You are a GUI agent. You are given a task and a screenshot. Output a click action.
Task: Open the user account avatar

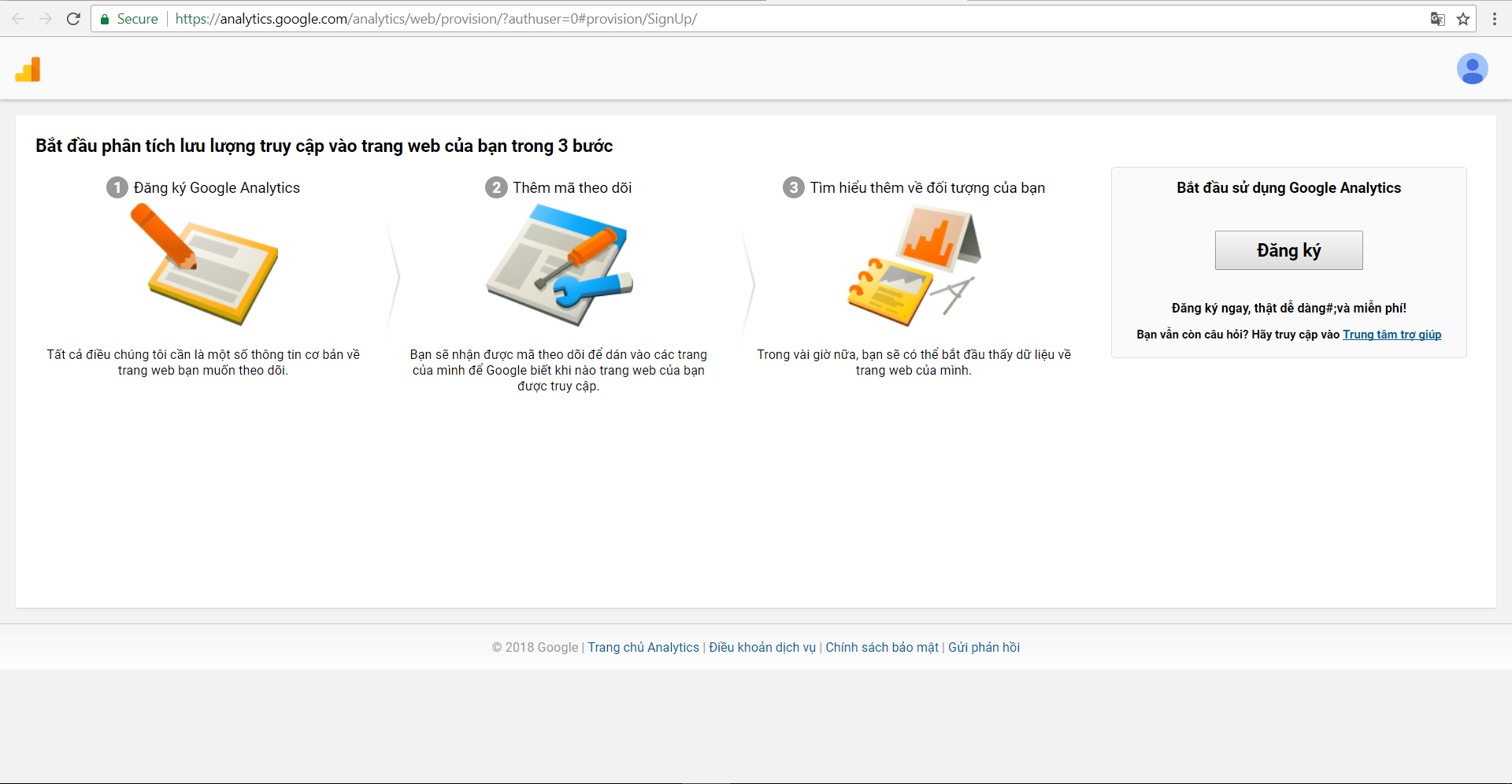1472,68
